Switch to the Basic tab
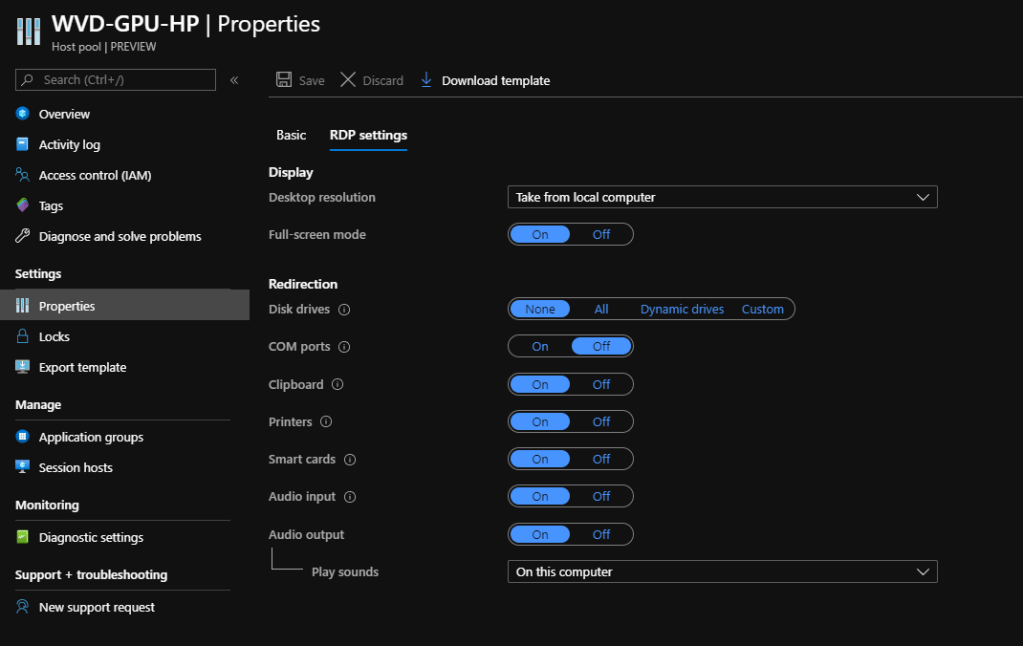 (x=291, y=135)
